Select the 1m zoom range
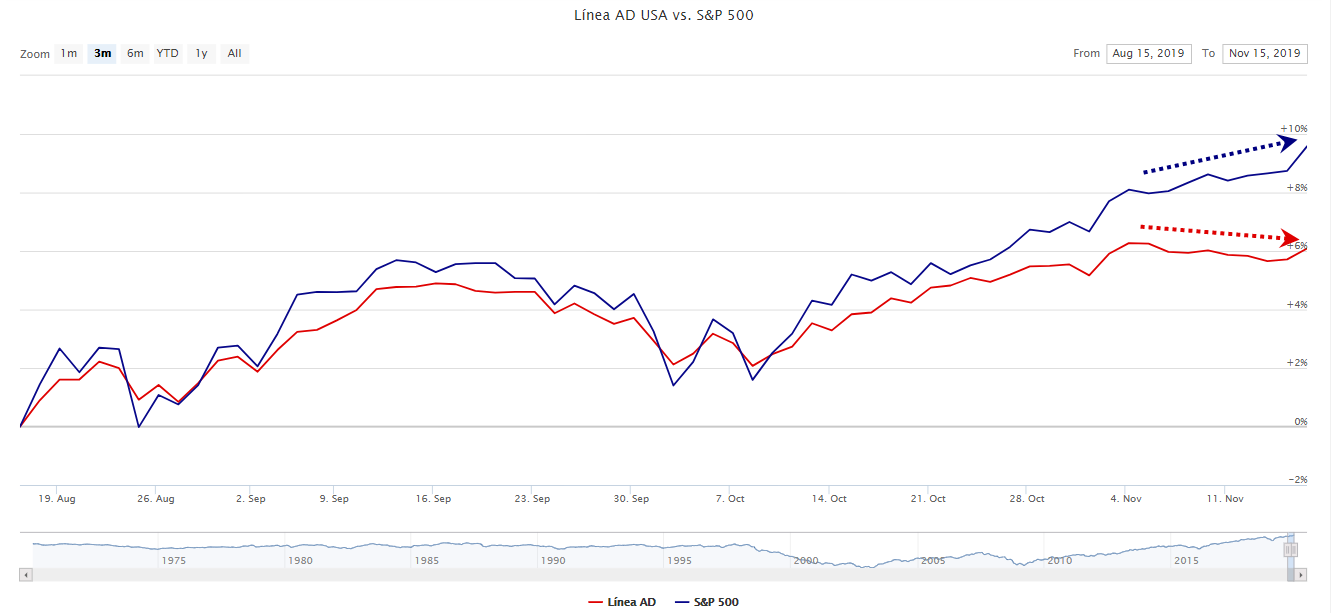This screenshot has width=1331, height=613. pos(68,54)
